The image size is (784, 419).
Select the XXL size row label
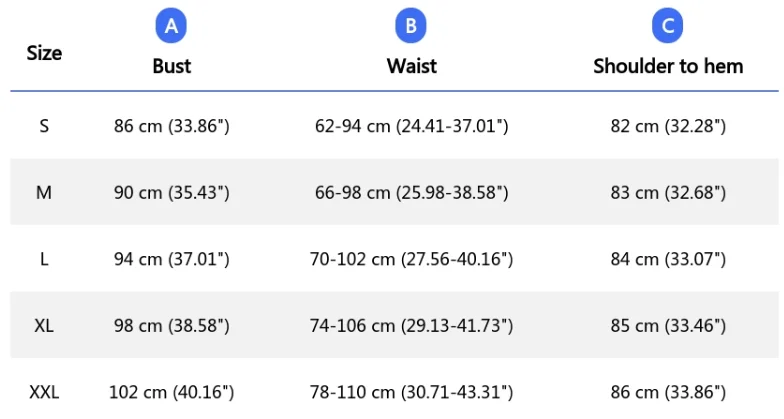click(44, 392)
